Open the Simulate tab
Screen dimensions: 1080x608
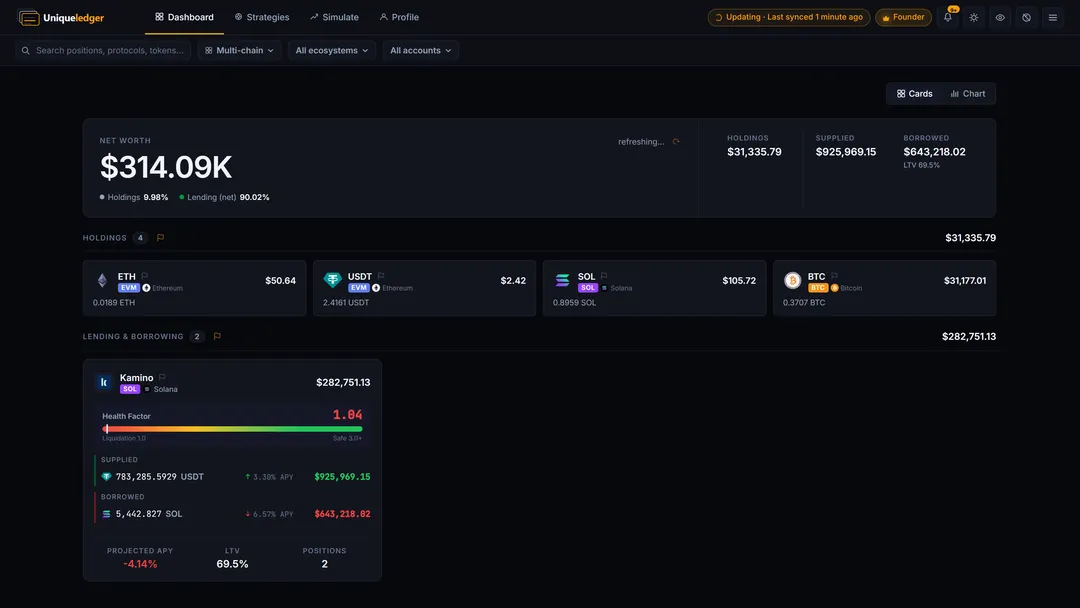pyautogui.click(x=334, y=17)
